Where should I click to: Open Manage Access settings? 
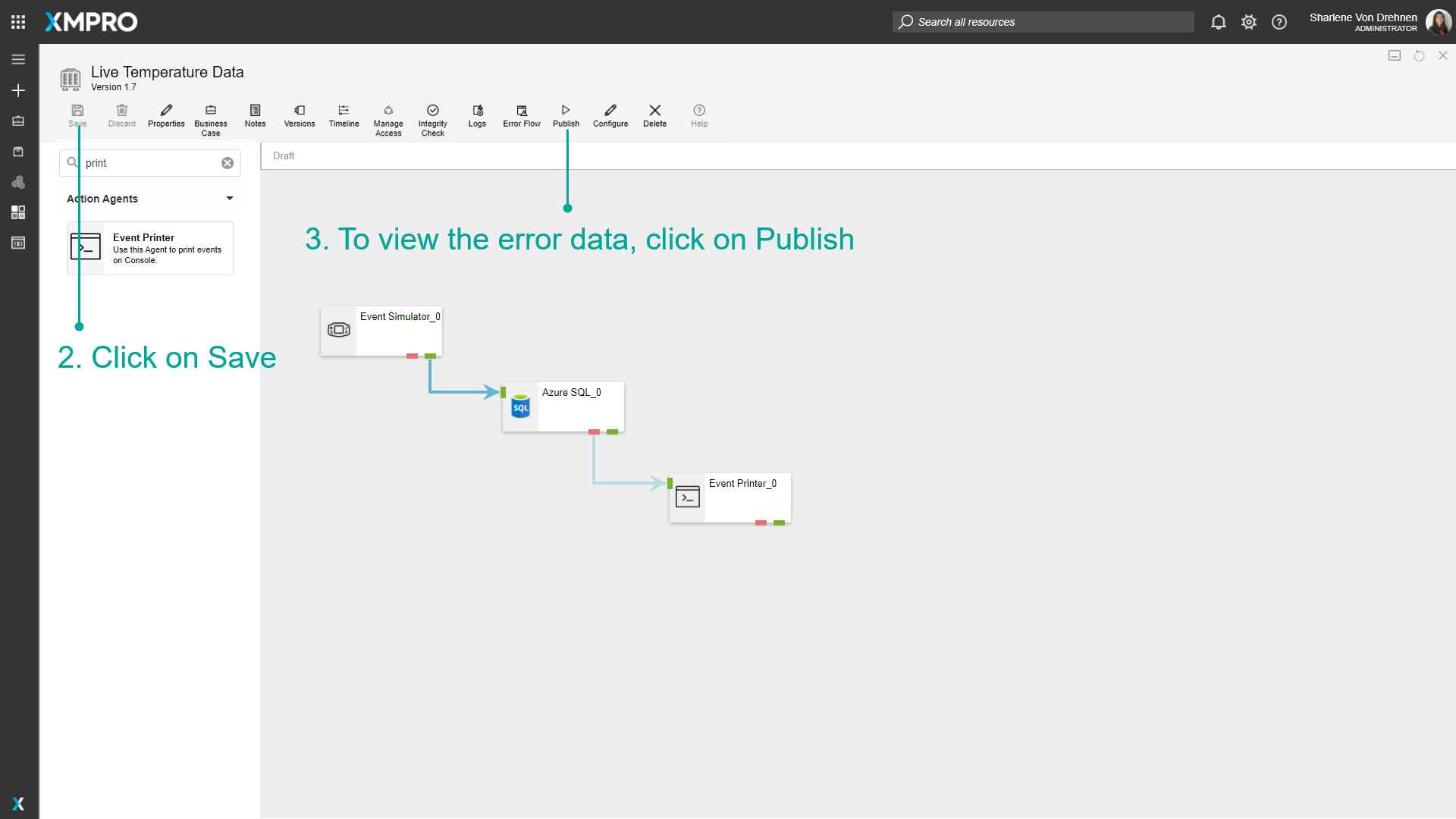point(388,116)
